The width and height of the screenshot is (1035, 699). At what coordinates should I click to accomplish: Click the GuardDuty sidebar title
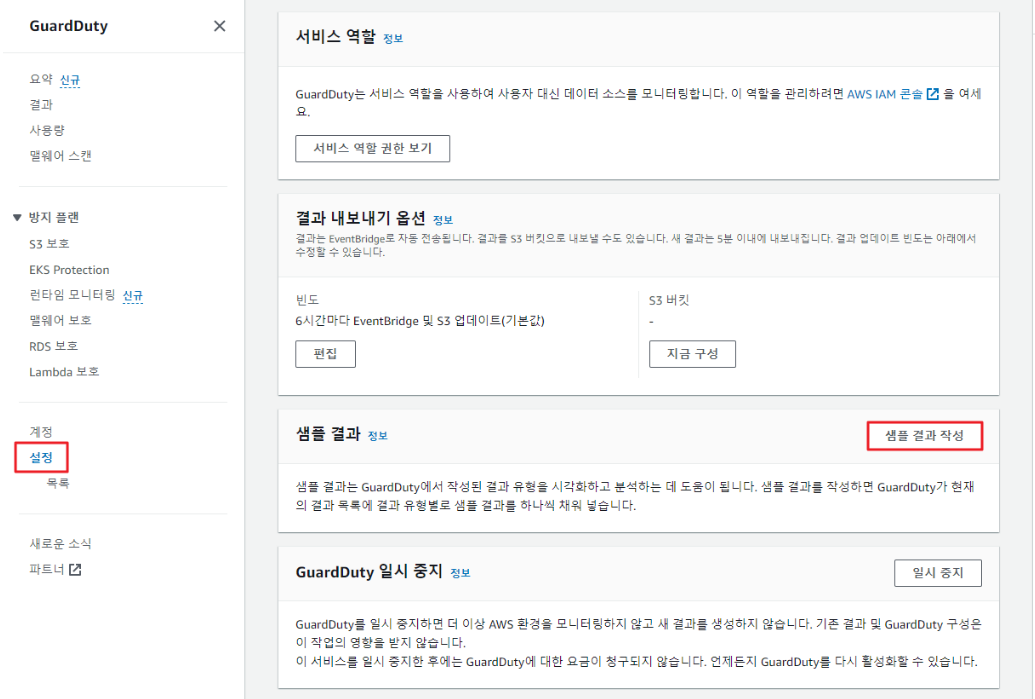69,26
